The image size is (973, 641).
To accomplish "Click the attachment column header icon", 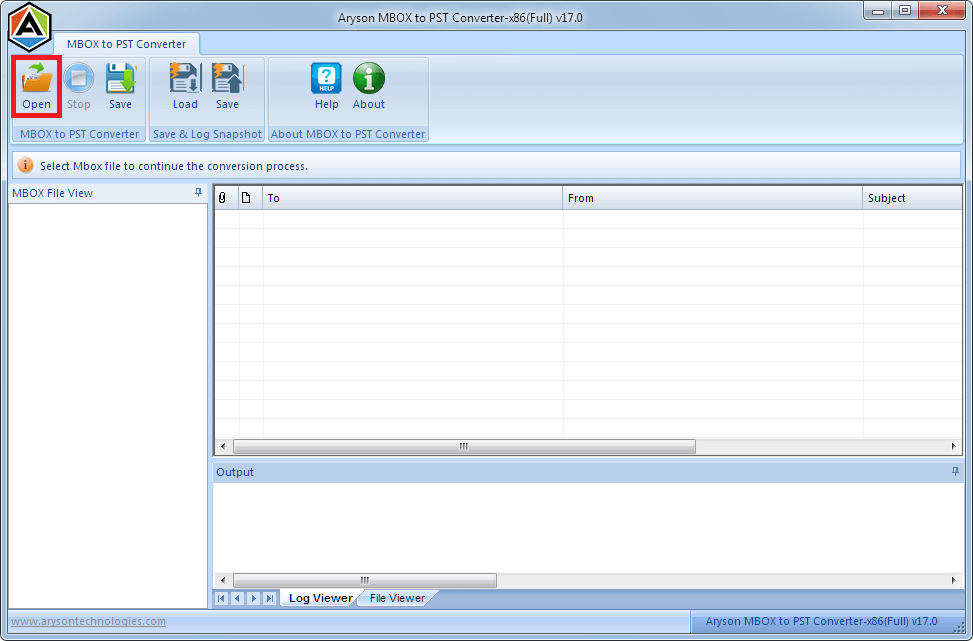I will [x=222, y=198].
